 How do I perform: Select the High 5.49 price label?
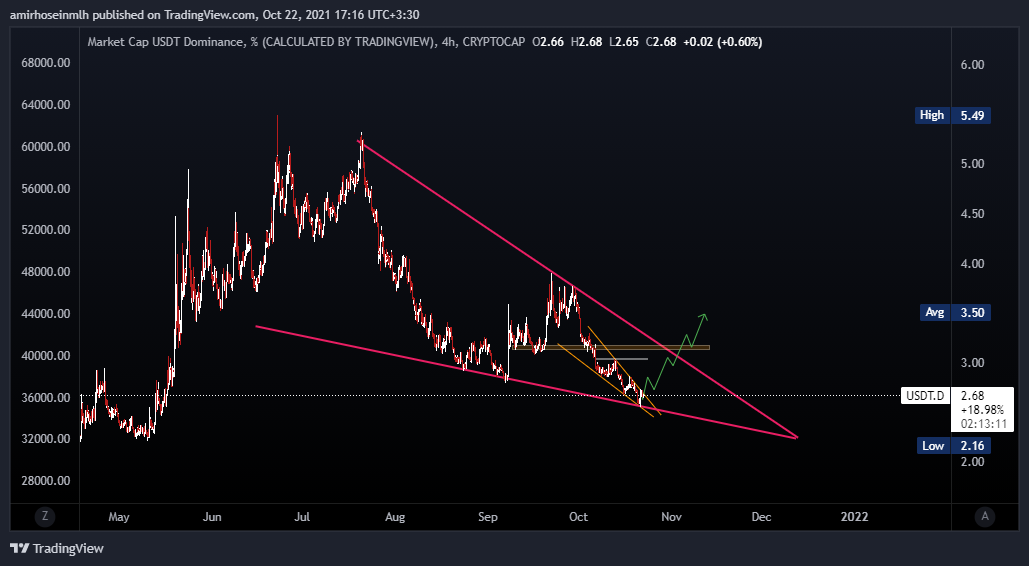(x=953, y=116)
